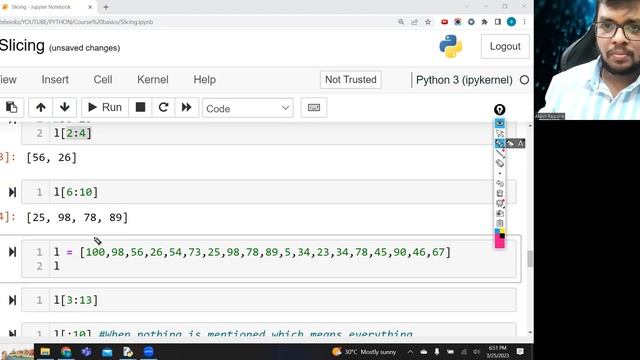The width and height of the screenshot is (640, 360).
Task: Click the Python logo icon
Action: [x=451, y=46]
